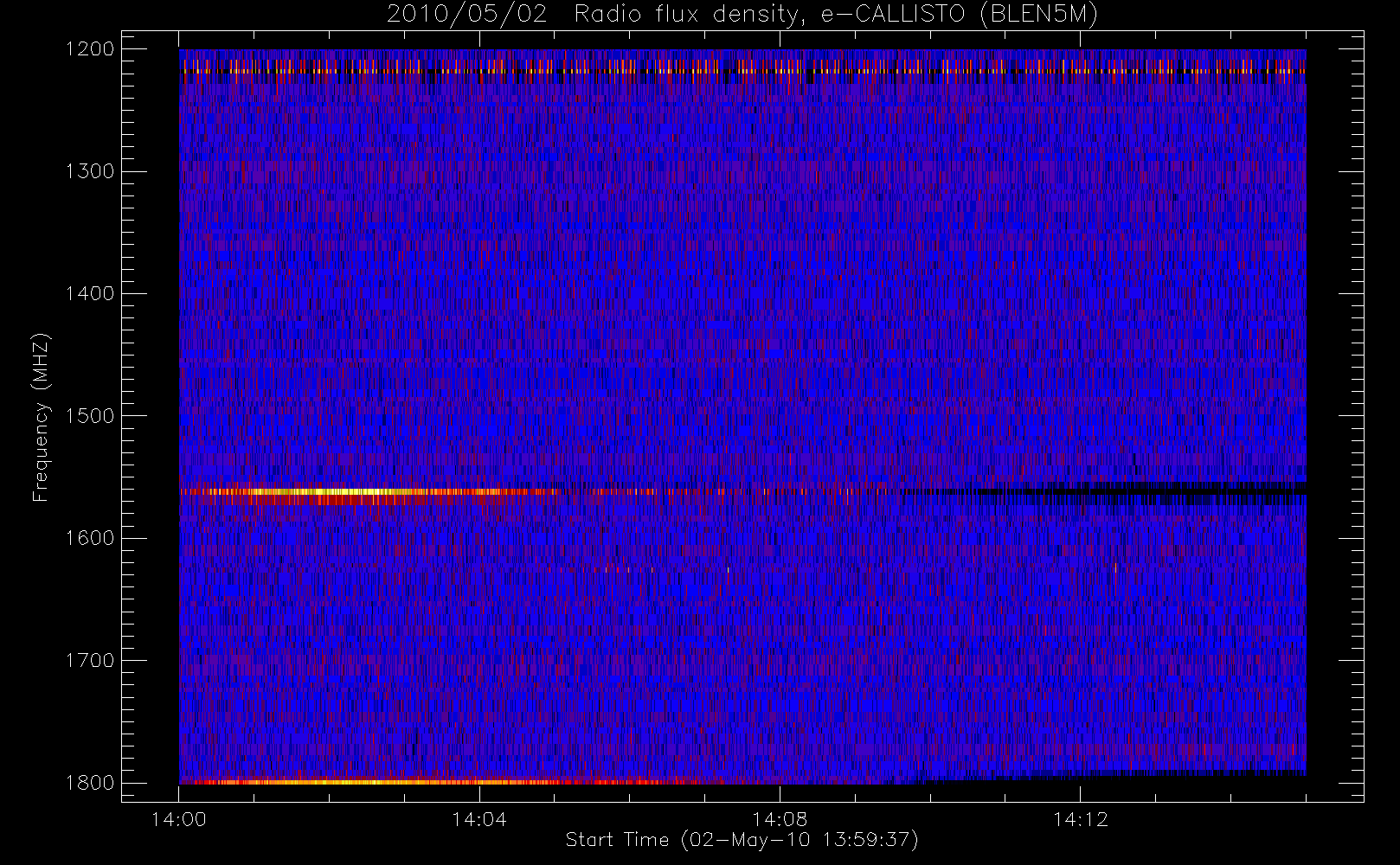The width and height of the screenshot is (1400, 865).
Task: Click the 'Start Time (02-May-10 13:59:37)' label
Action: [x=742, y=840]
